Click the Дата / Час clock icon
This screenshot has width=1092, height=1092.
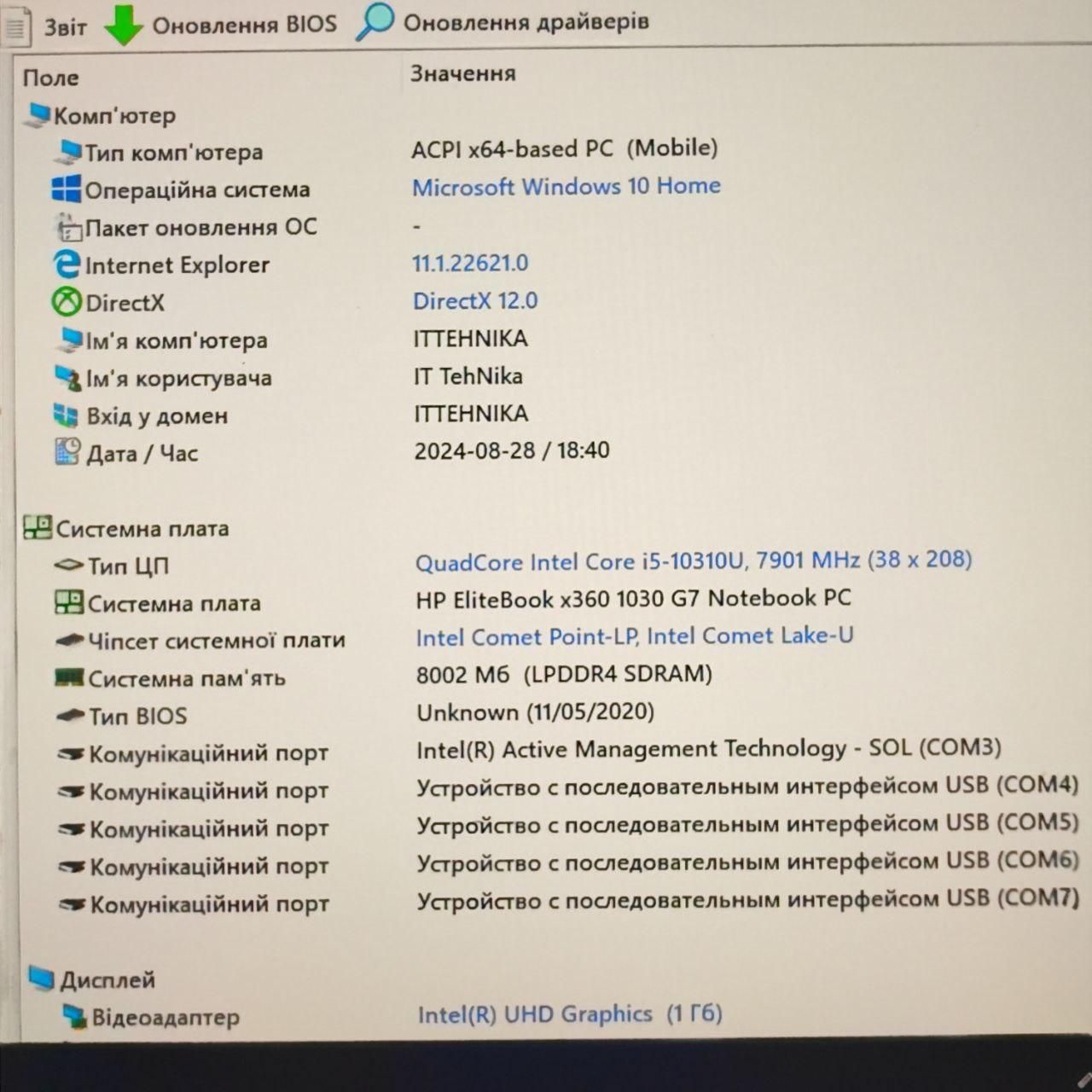click(68, 452)
